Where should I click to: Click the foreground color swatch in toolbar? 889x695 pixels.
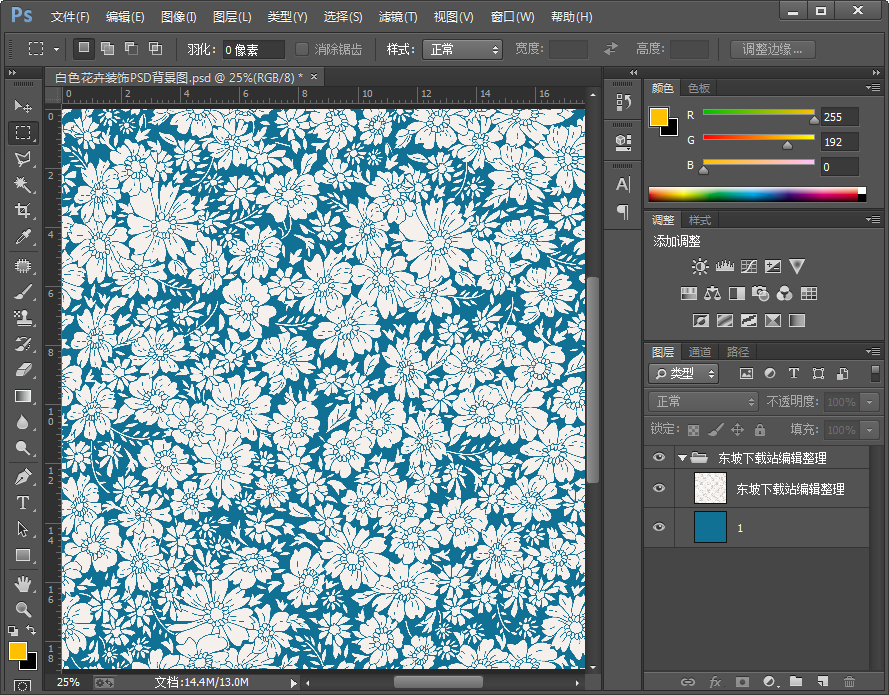click(x=17, y=651)
